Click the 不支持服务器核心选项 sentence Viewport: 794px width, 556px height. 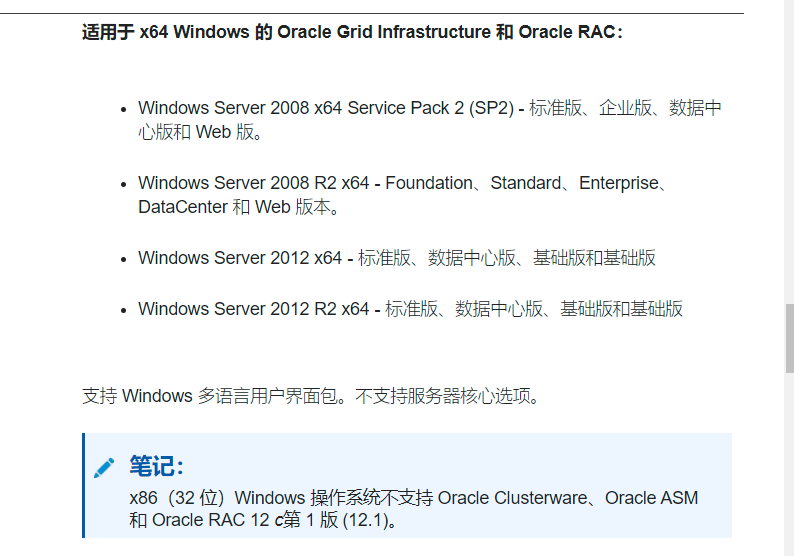coord(443,396)
